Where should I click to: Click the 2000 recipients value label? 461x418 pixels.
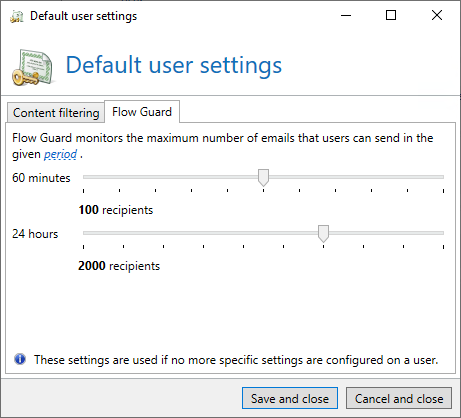click(119, 266)
